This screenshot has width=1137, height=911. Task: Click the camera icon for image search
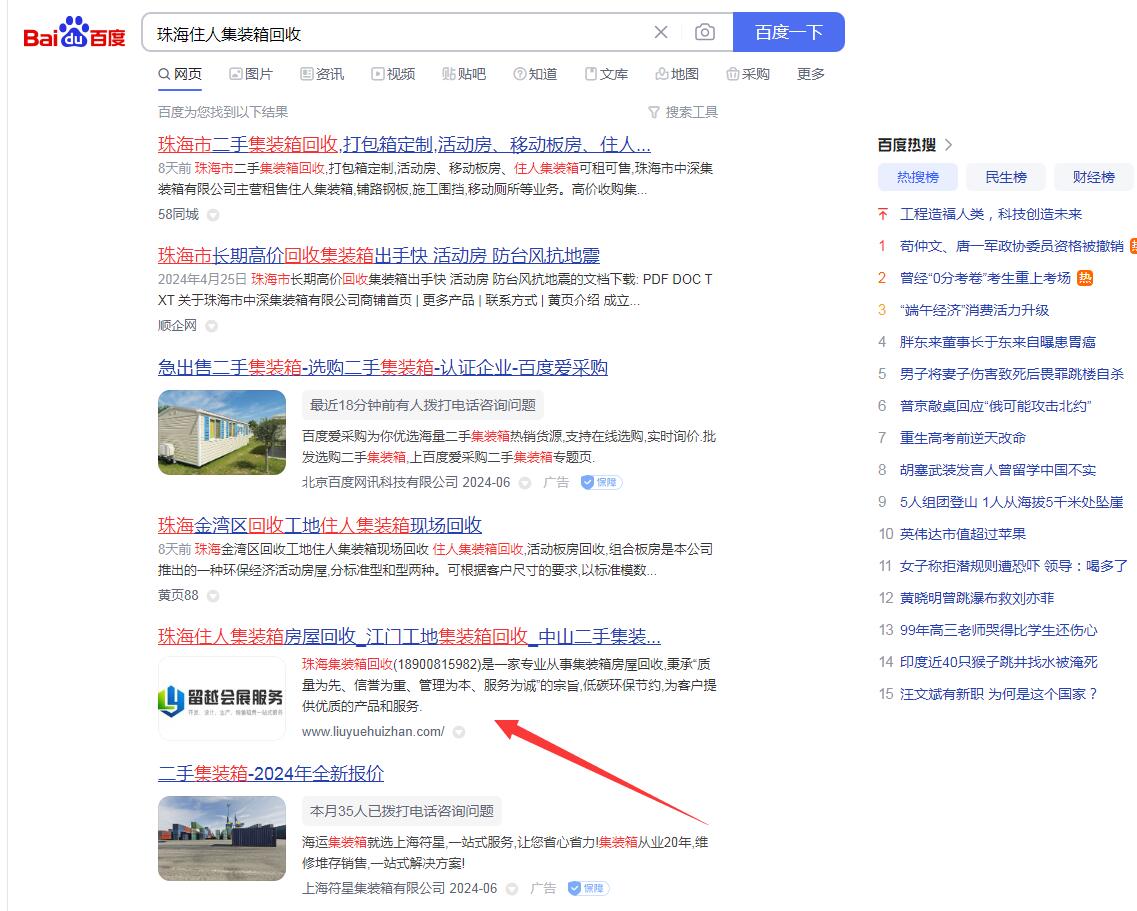704,32
